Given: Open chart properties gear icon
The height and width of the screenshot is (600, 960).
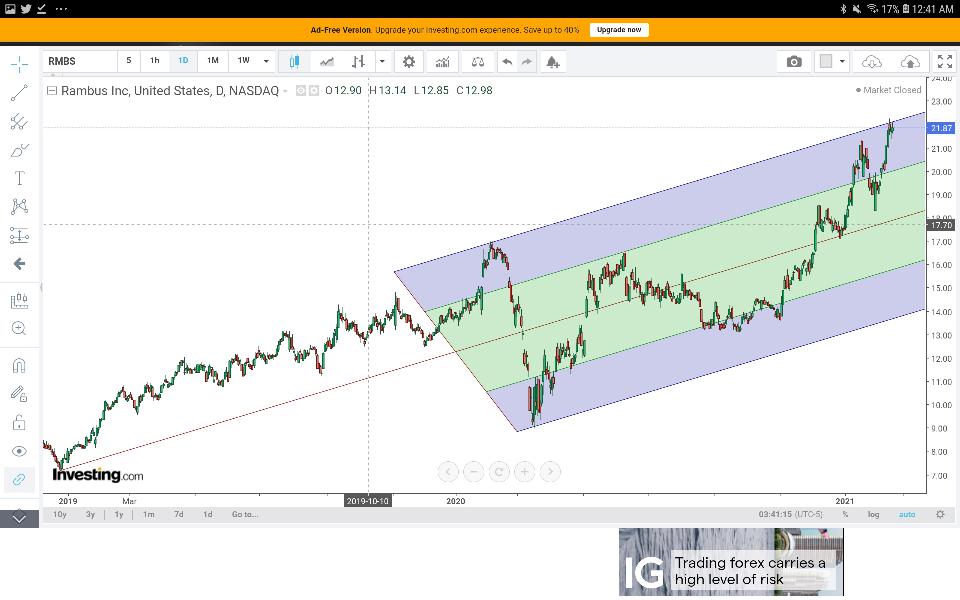Looking at the screenshot, I should click(x=408, y=62).
